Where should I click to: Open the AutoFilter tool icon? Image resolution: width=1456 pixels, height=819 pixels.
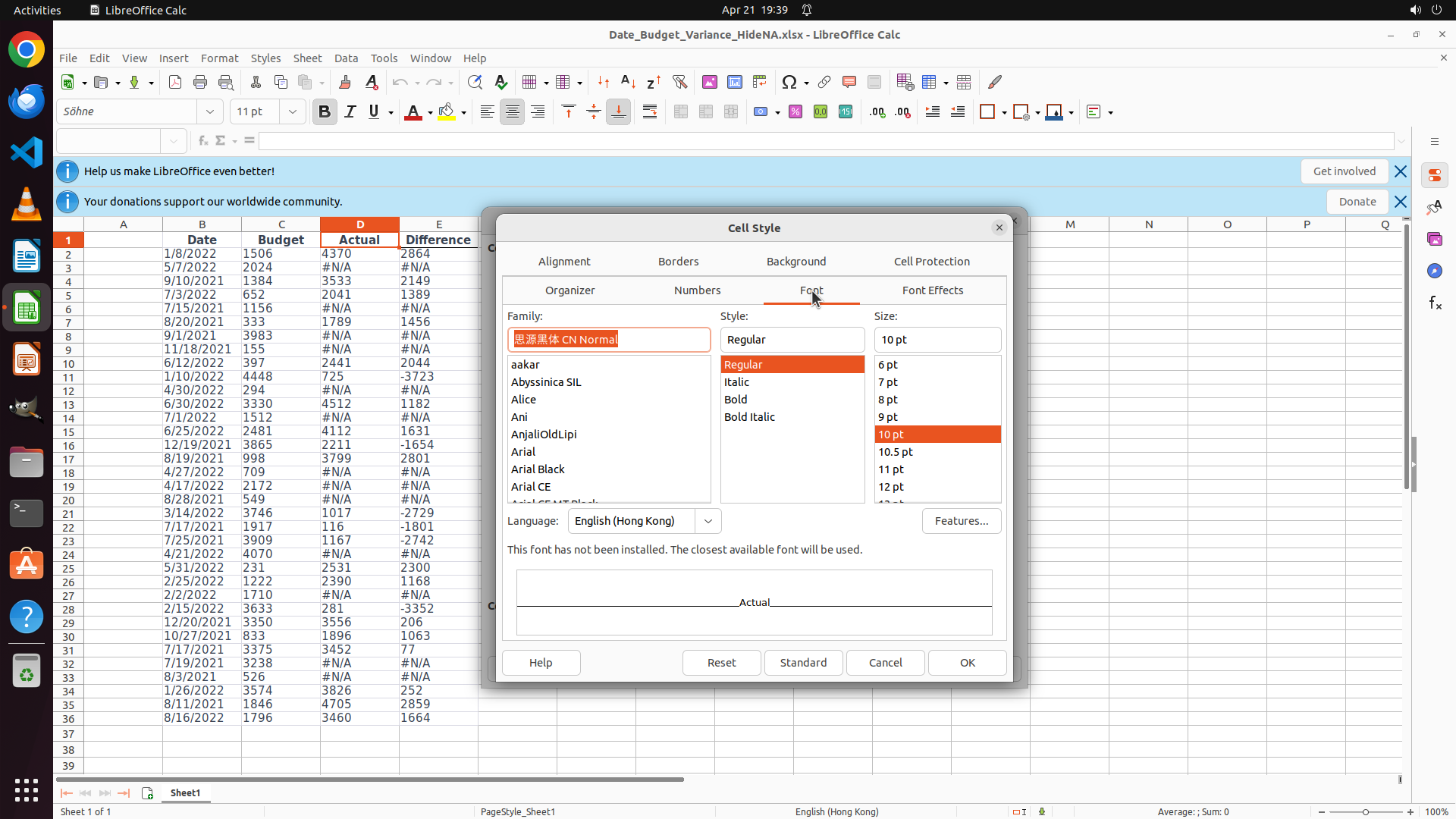[x=679, y=82]
